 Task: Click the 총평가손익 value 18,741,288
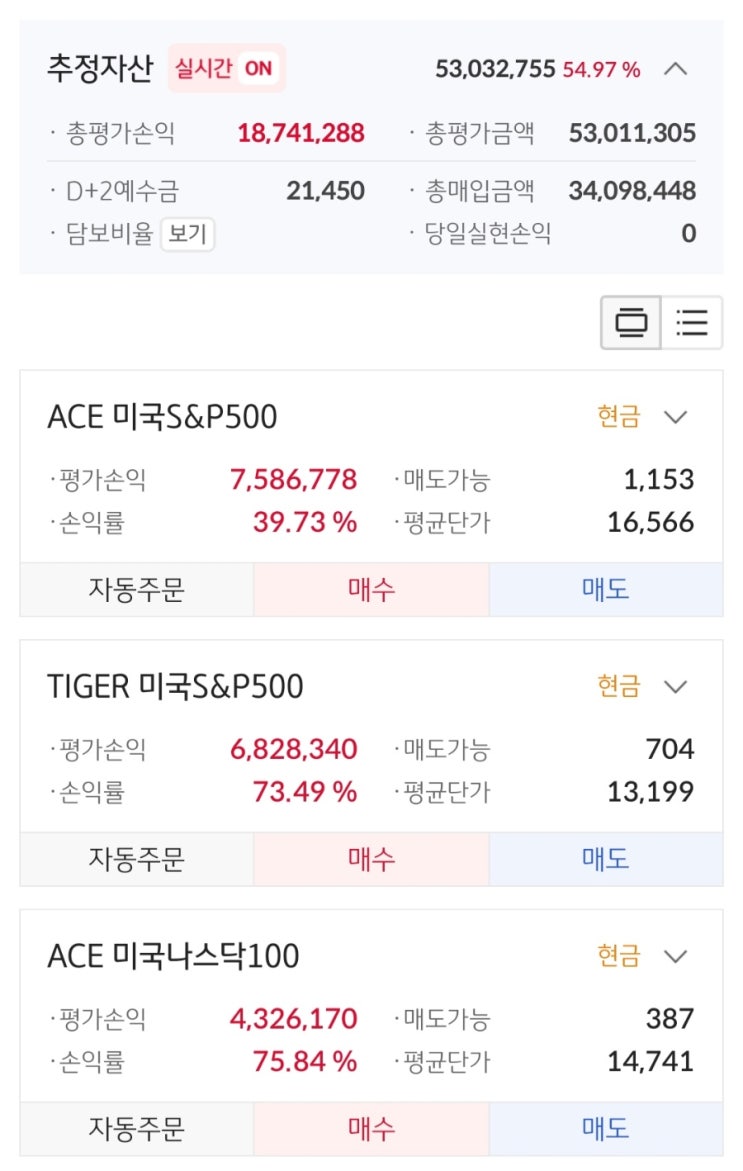301,133
